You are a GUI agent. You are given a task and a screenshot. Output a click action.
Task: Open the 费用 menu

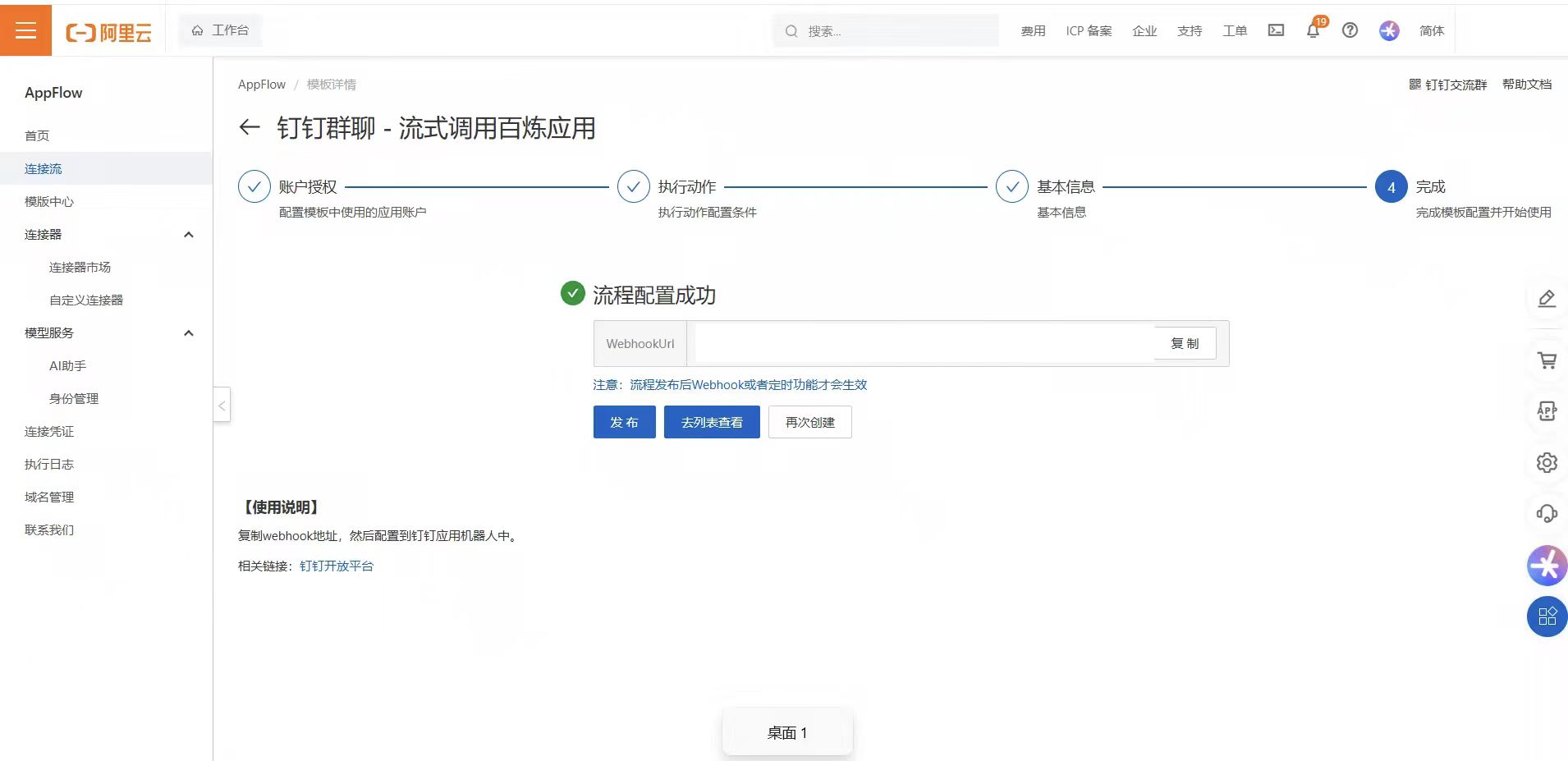coord(1033,31)
